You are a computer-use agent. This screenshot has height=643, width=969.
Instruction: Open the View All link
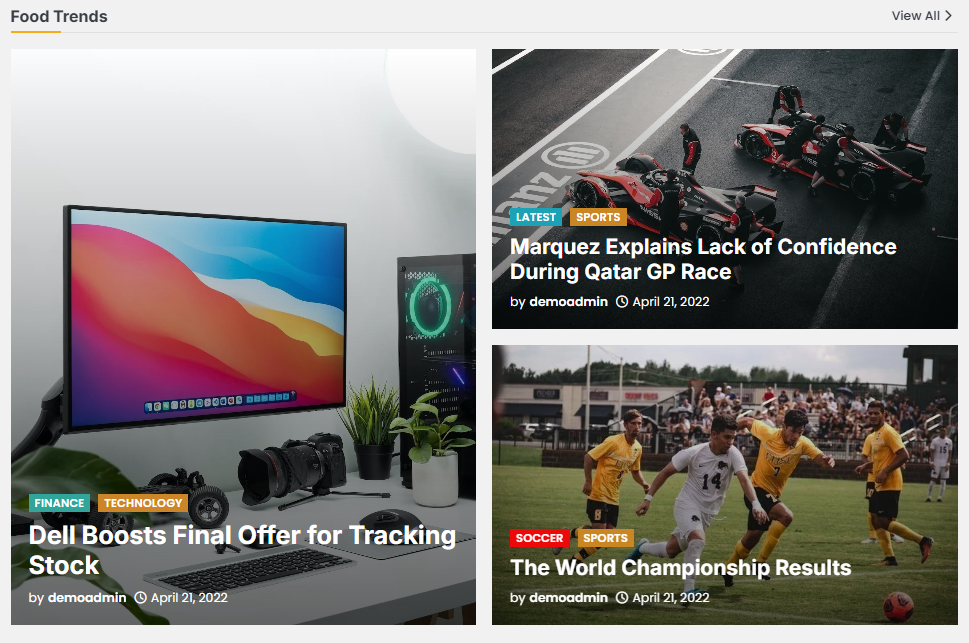tap(921, 16)
